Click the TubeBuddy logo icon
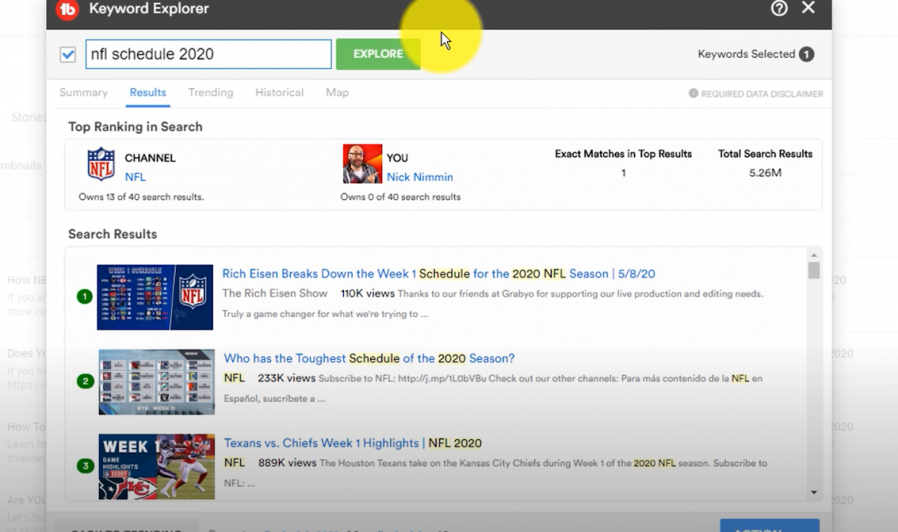 point(68,9)
